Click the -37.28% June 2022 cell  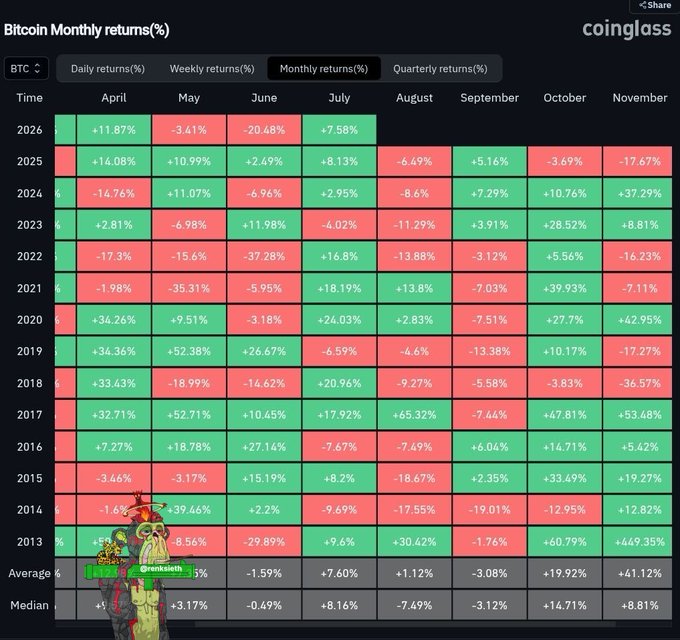point(264,256)
